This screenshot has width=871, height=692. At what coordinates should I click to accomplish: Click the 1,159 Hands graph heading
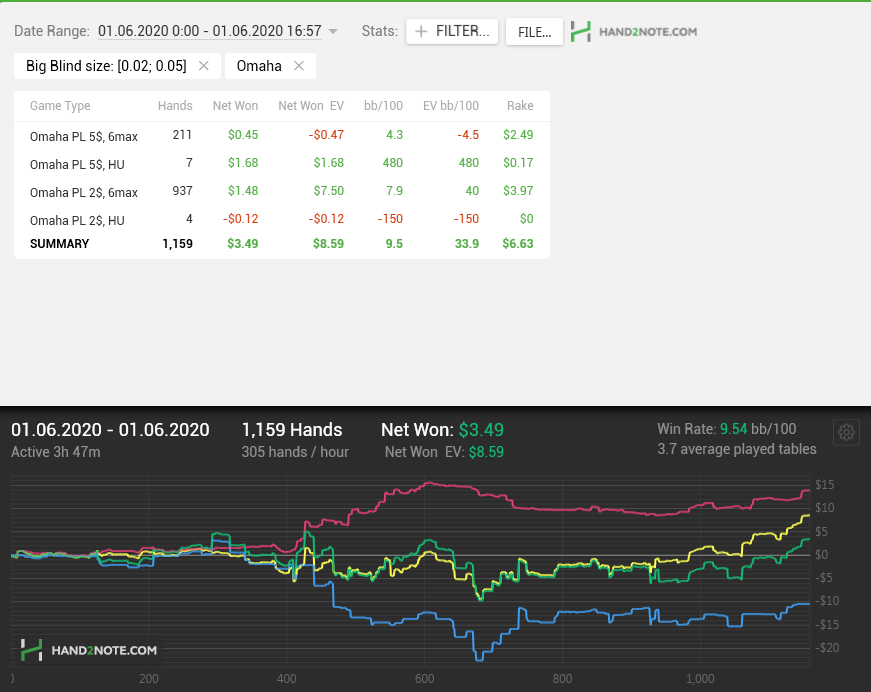tap(292, 430)
